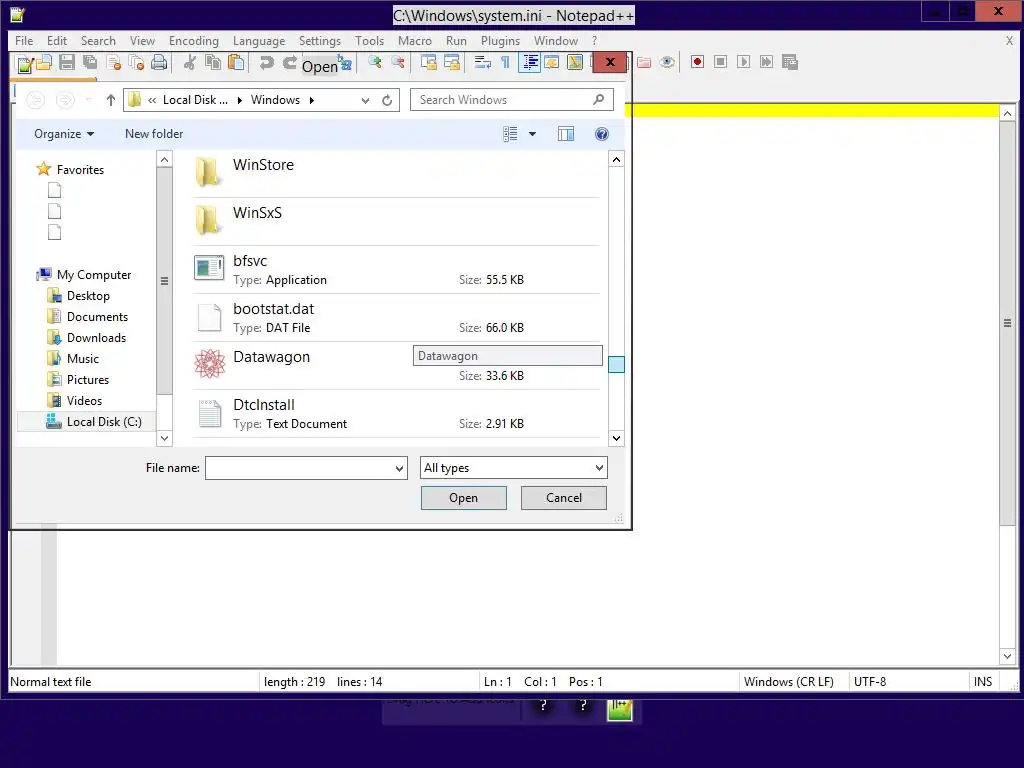The width and height of the screenshot is (1024, 768).
Task: Start macro recording with red dot icon
Action: [697, 62]
